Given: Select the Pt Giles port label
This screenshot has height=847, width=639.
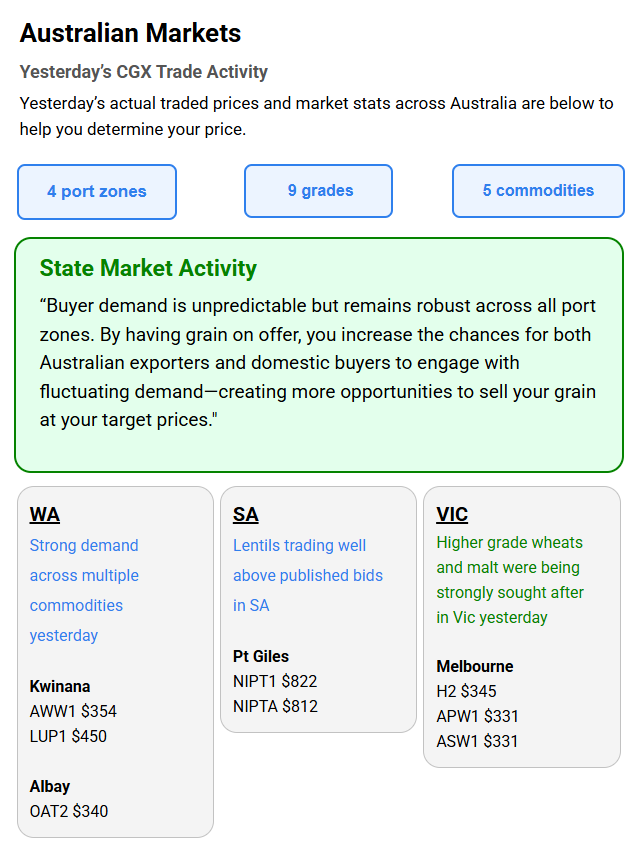Looking at the screenshot, I should [261, 656].
